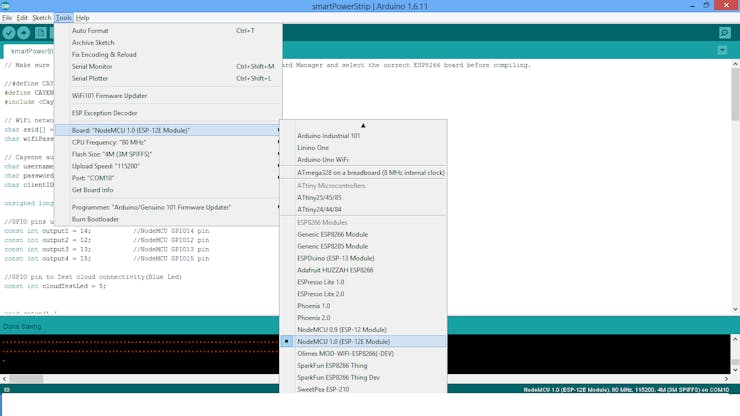Image resolution: width=740 pixels, height=416 pixels.
Task: Expand the Port "COM10" submenu
Action: pyautogui.click(x=168, y=178)
